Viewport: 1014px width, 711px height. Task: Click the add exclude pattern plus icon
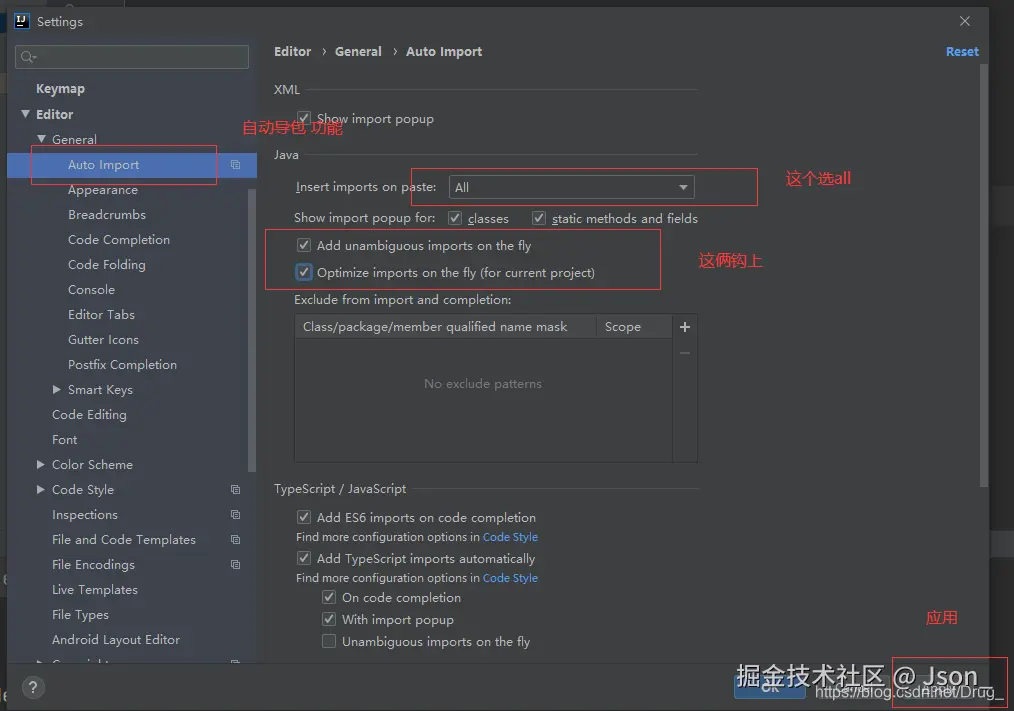tap(685, 327)
